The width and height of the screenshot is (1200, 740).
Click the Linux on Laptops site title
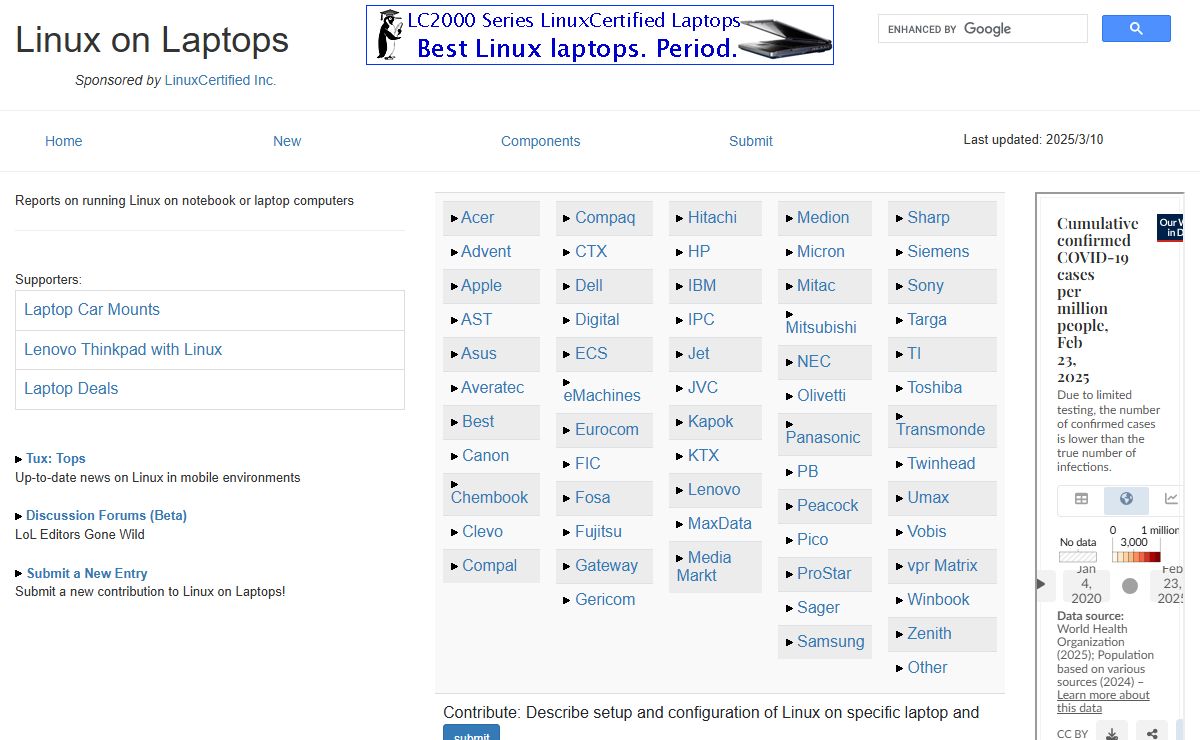[152, 40]
